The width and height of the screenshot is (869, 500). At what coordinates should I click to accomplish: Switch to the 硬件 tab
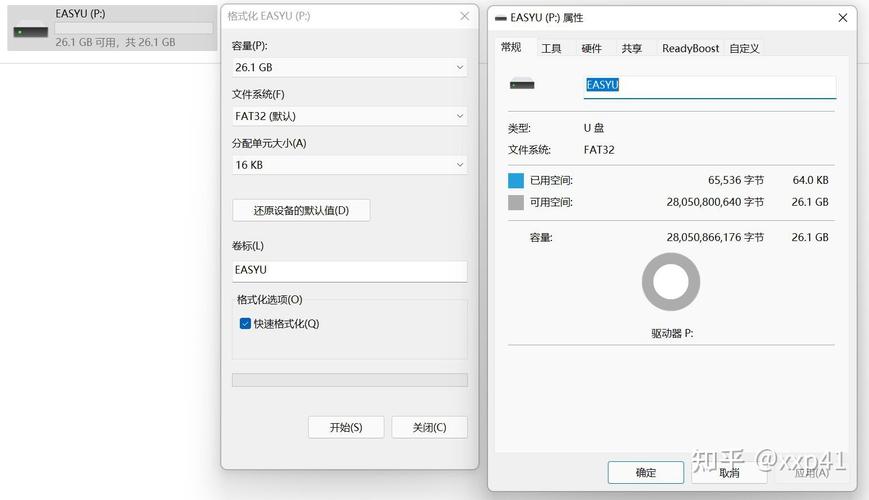tap(591, 48)
